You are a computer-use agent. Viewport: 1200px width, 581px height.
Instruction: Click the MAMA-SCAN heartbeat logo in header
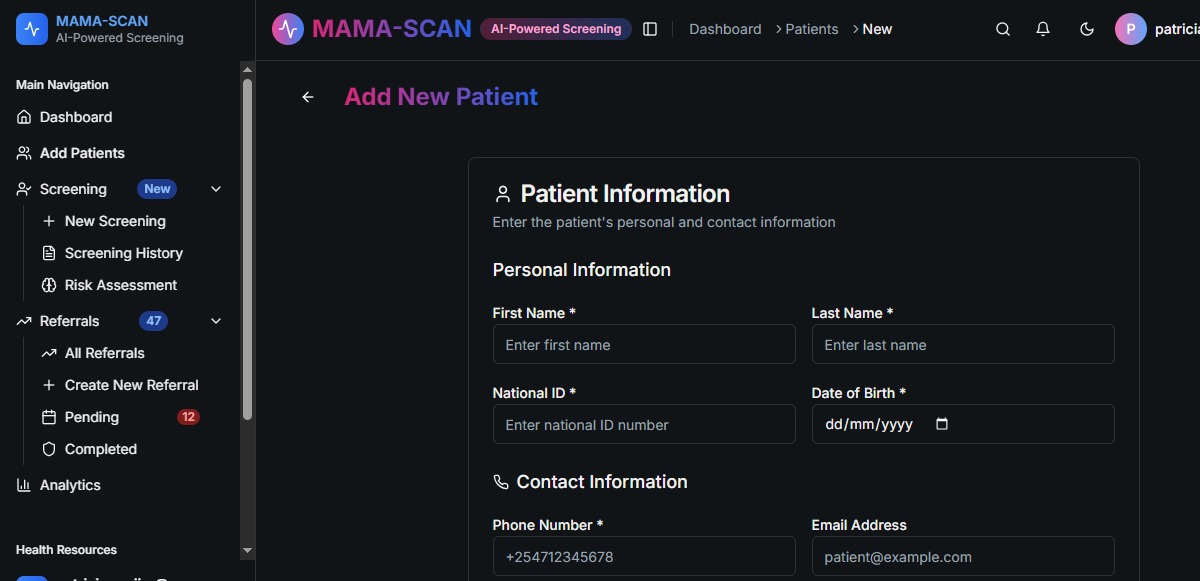(x=288, y=29)
